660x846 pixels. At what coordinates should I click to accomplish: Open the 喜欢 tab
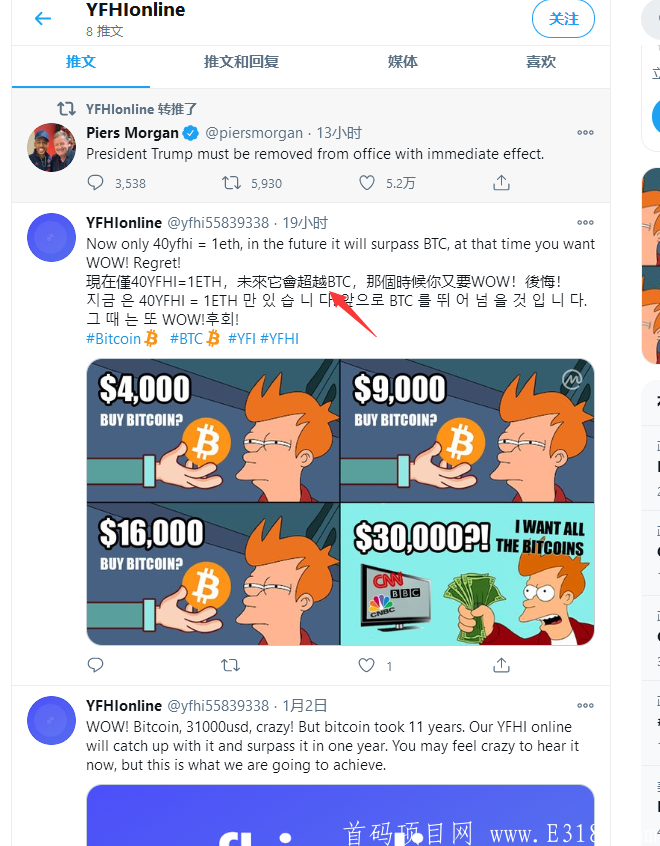pos(541,62)
